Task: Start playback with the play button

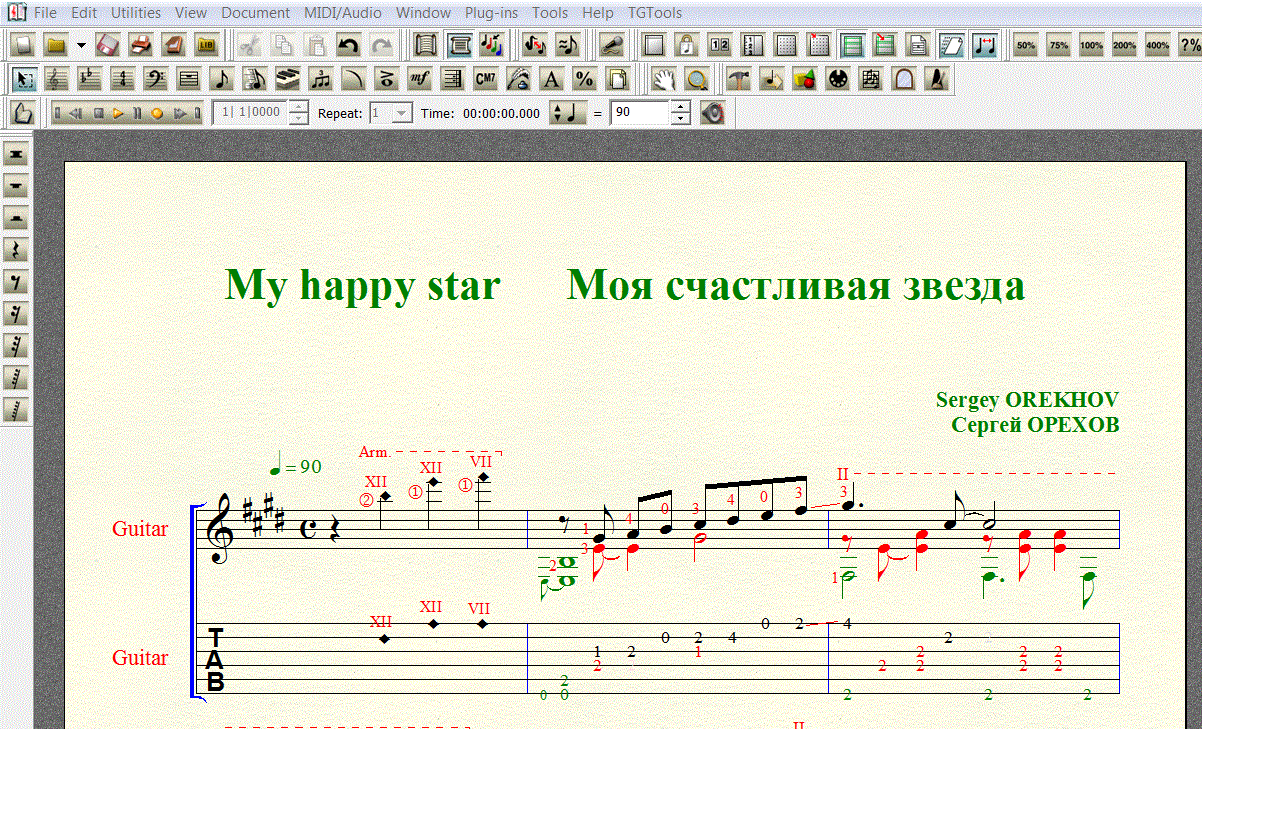Action: point(118,113)
